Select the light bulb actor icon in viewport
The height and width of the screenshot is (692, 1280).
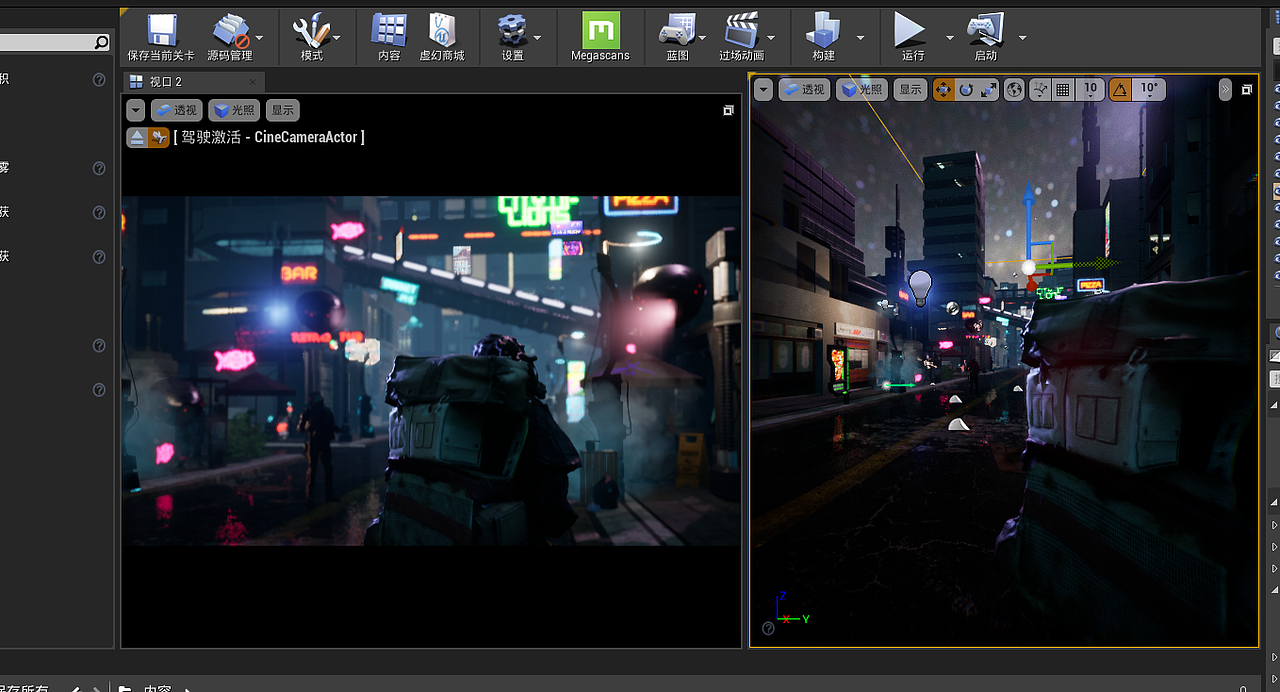919,288
